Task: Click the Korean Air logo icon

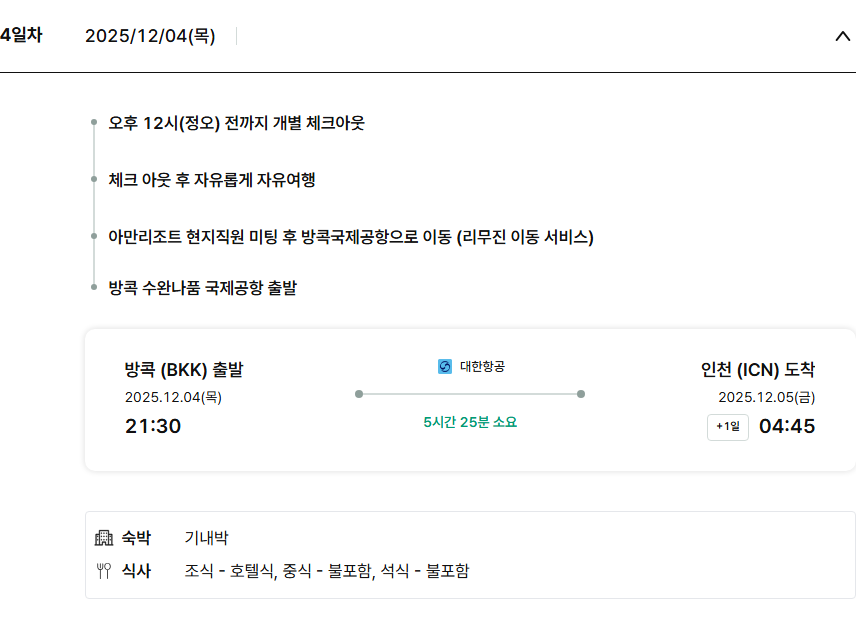Action: pyautogui.click(x=445, y=367)
